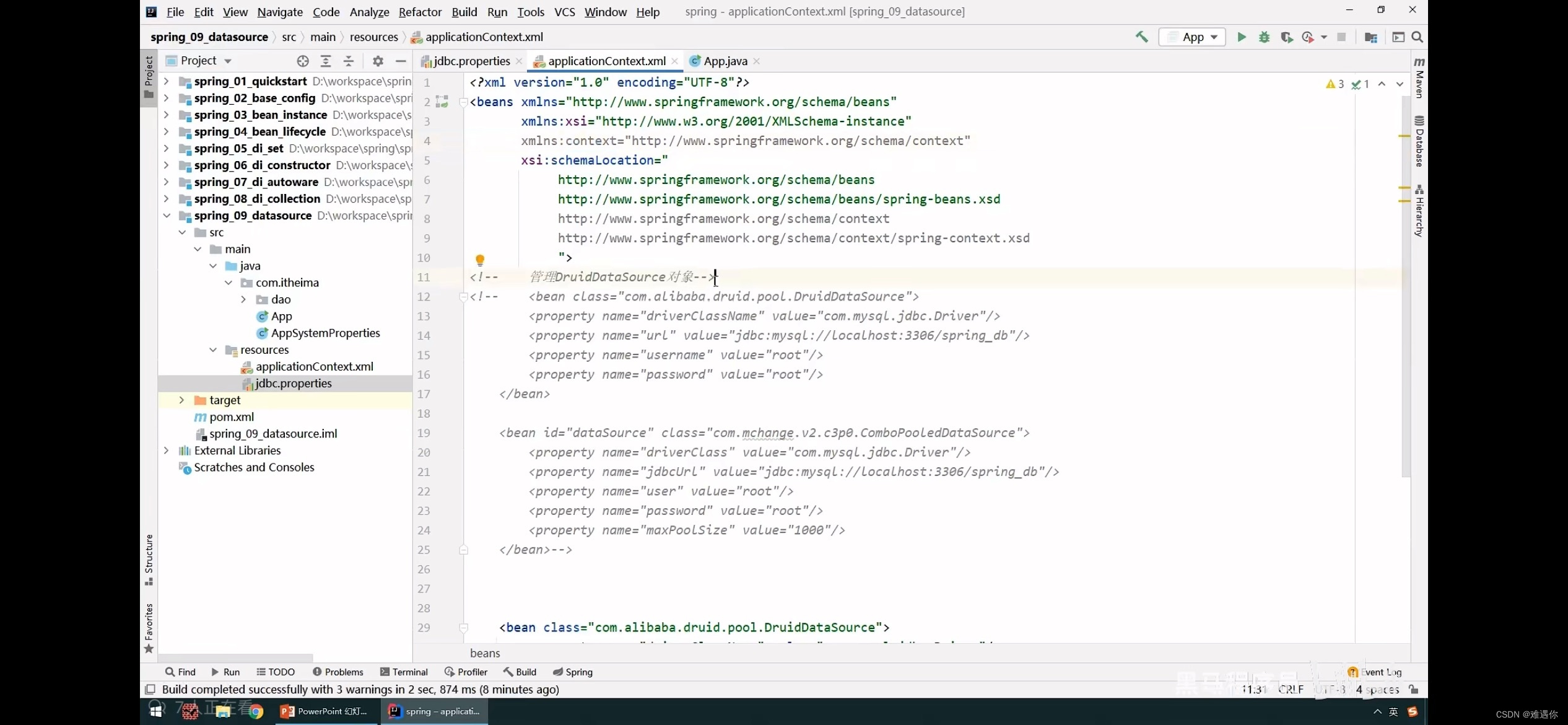
Task: Open the Spring tool window
Action: (x=573, y=672)
